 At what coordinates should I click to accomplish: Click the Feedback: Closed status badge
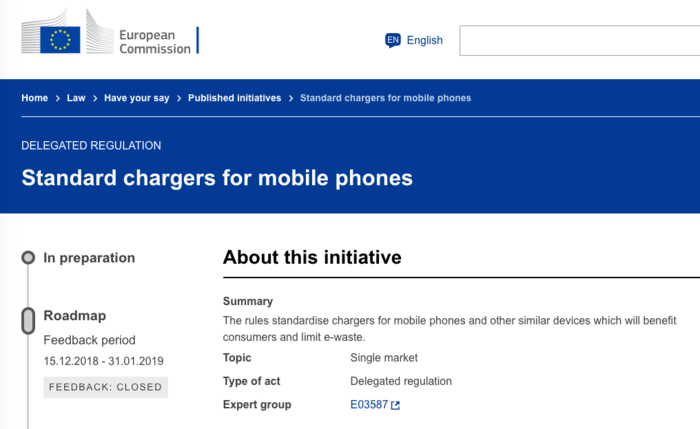(x=105, y=386)
